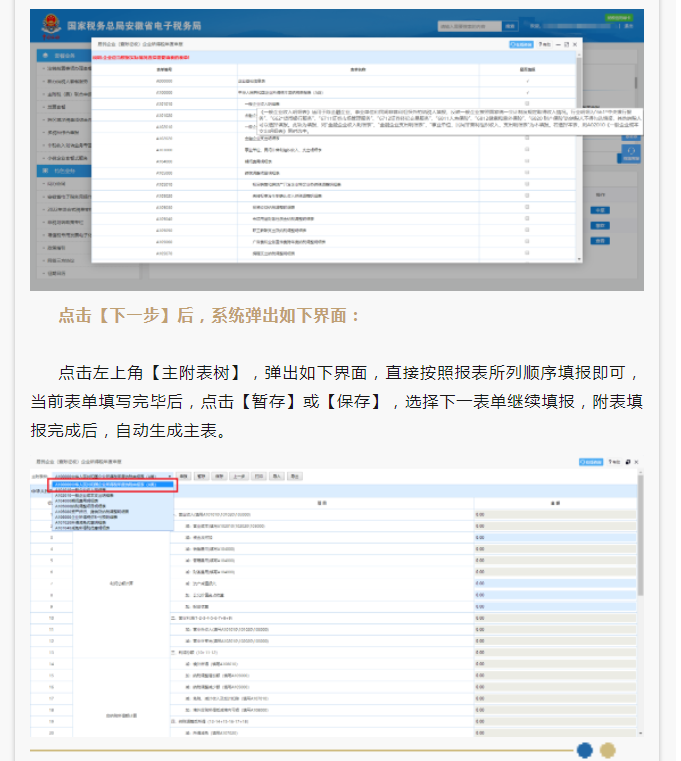This screenshot has width=681, height=761.
Task: Click the 保存 toolbar button
Action: click(x=219, y=477)
